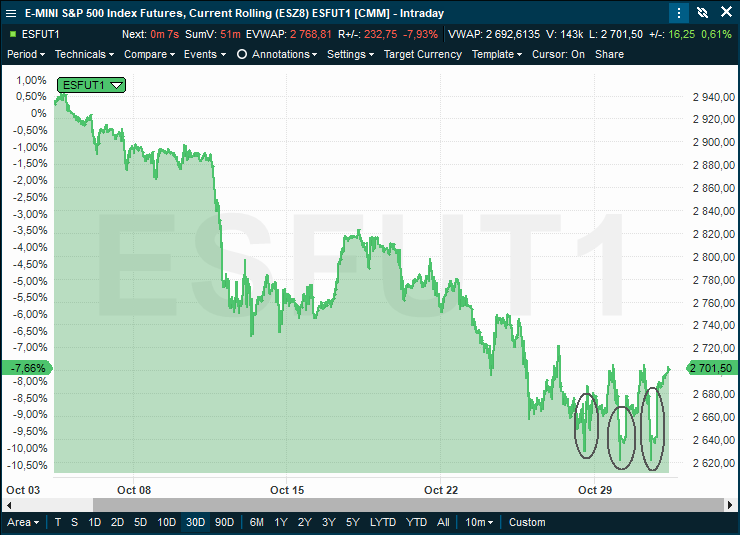Select the 6M time range

click(x=256, y=522)
